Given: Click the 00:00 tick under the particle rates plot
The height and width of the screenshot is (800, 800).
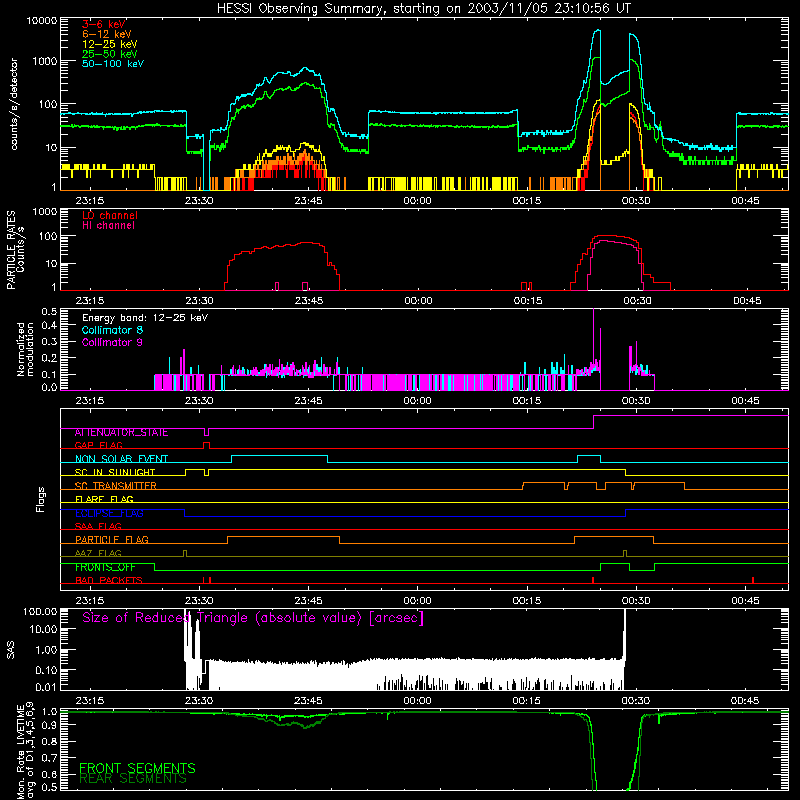Looking at the screenshot, I should [x=418, y=301].
